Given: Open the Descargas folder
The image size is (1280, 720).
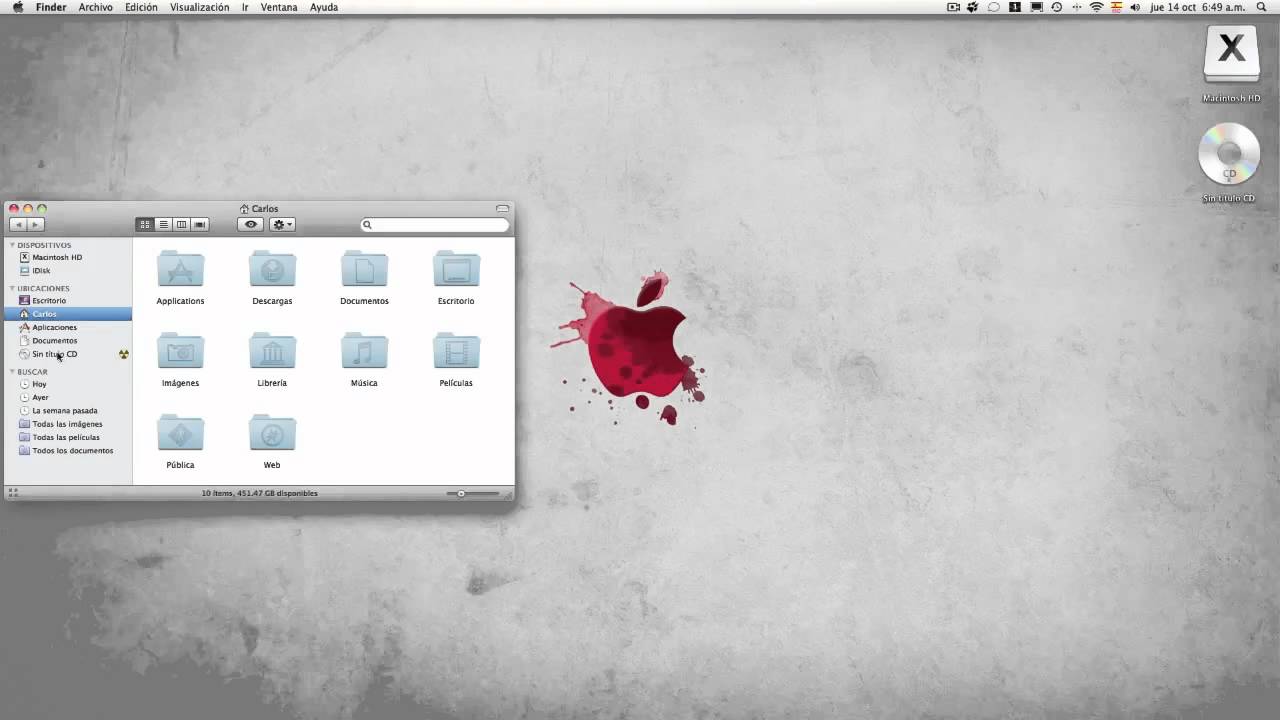Looking at the screenshot, I should (x=272, y=269).
